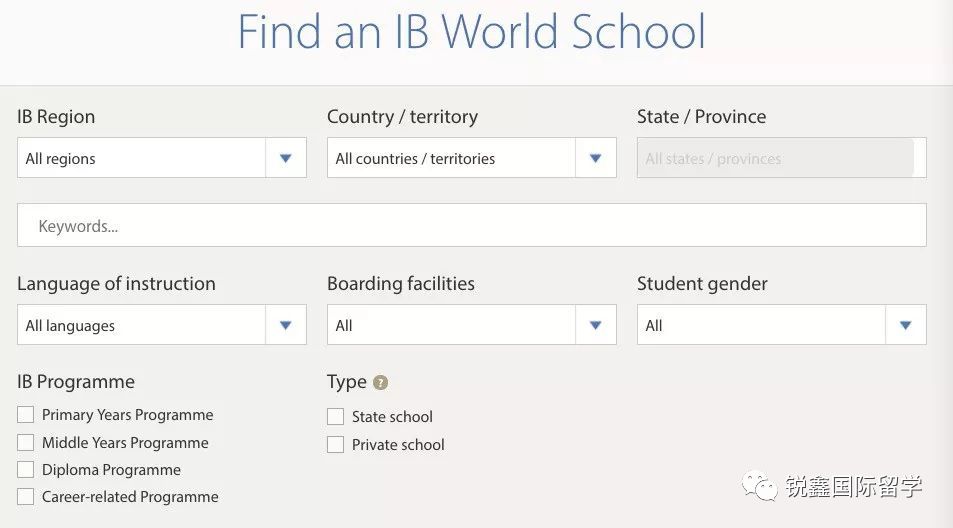Open the All regions dropdown
953x528 pixels.
141,158
